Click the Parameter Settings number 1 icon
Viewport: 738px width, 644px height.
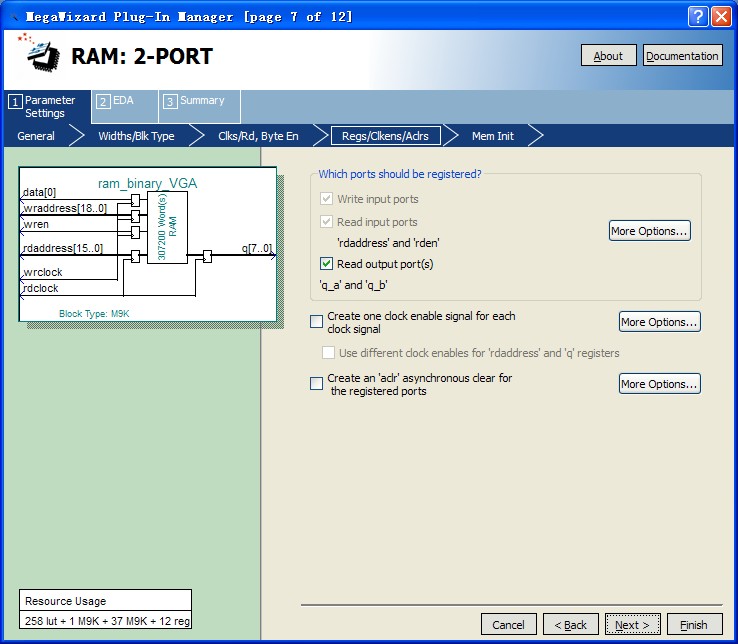pos(15,101)
